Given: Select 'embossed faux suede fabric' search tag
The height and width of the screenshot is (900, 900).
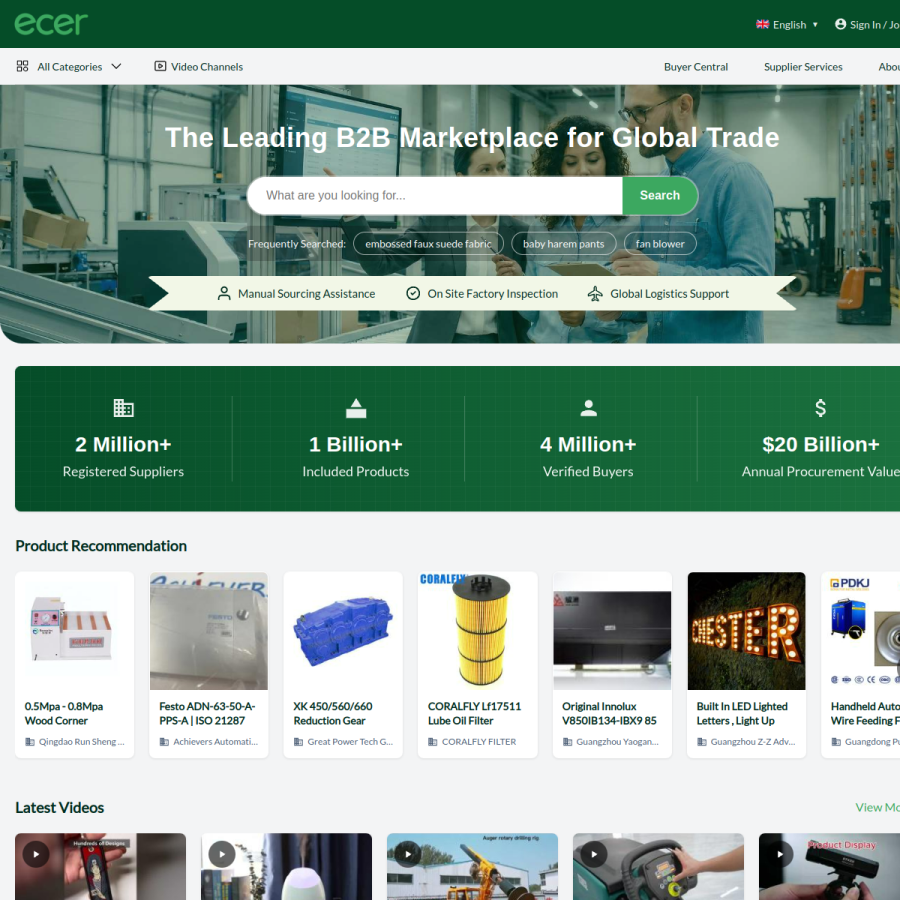Looking at the screenshot, I should pyautogui.click(x=428, y=244).
